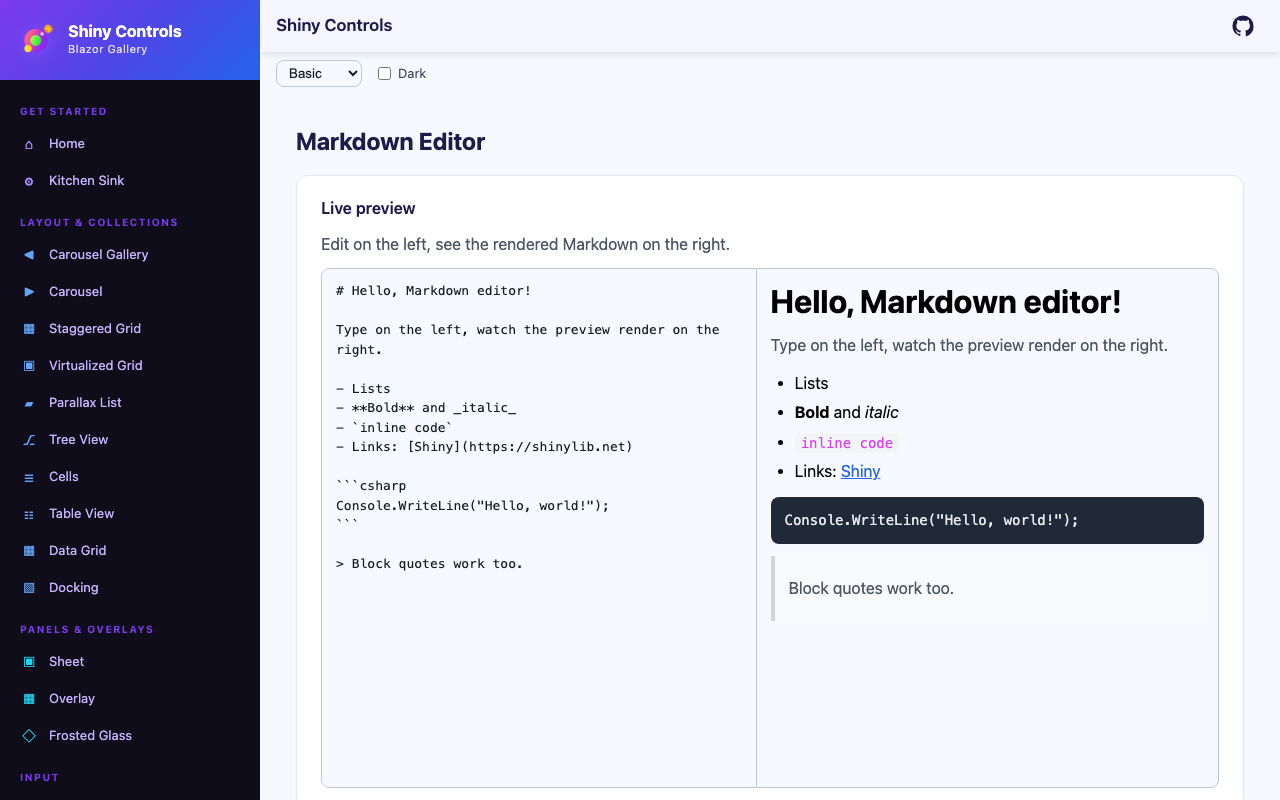Click the Live preview heading
The width and height of the screenshot is (1280, 800).
coord(368,209)
